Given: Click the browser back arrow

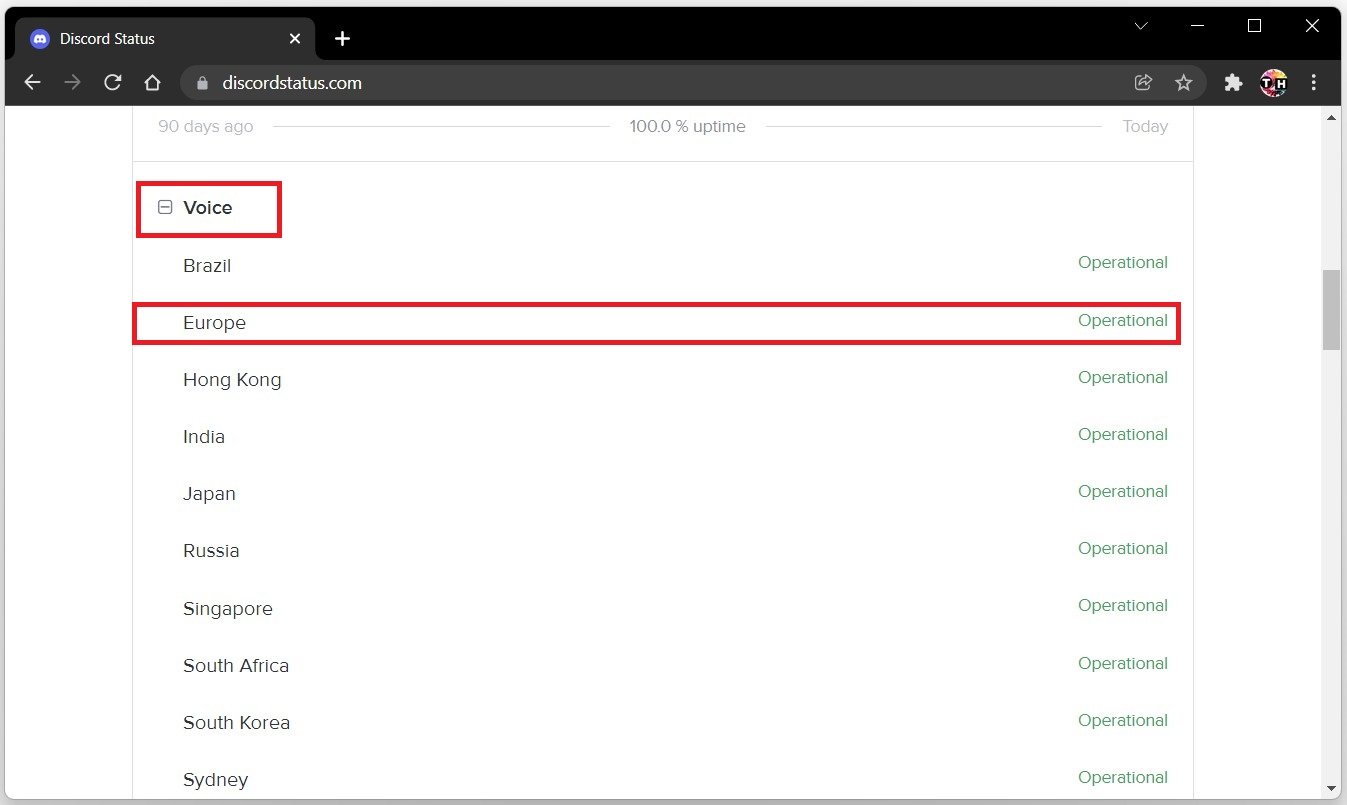Looking at the screenshot, I should pyautogui.click(x=32, y=83).
